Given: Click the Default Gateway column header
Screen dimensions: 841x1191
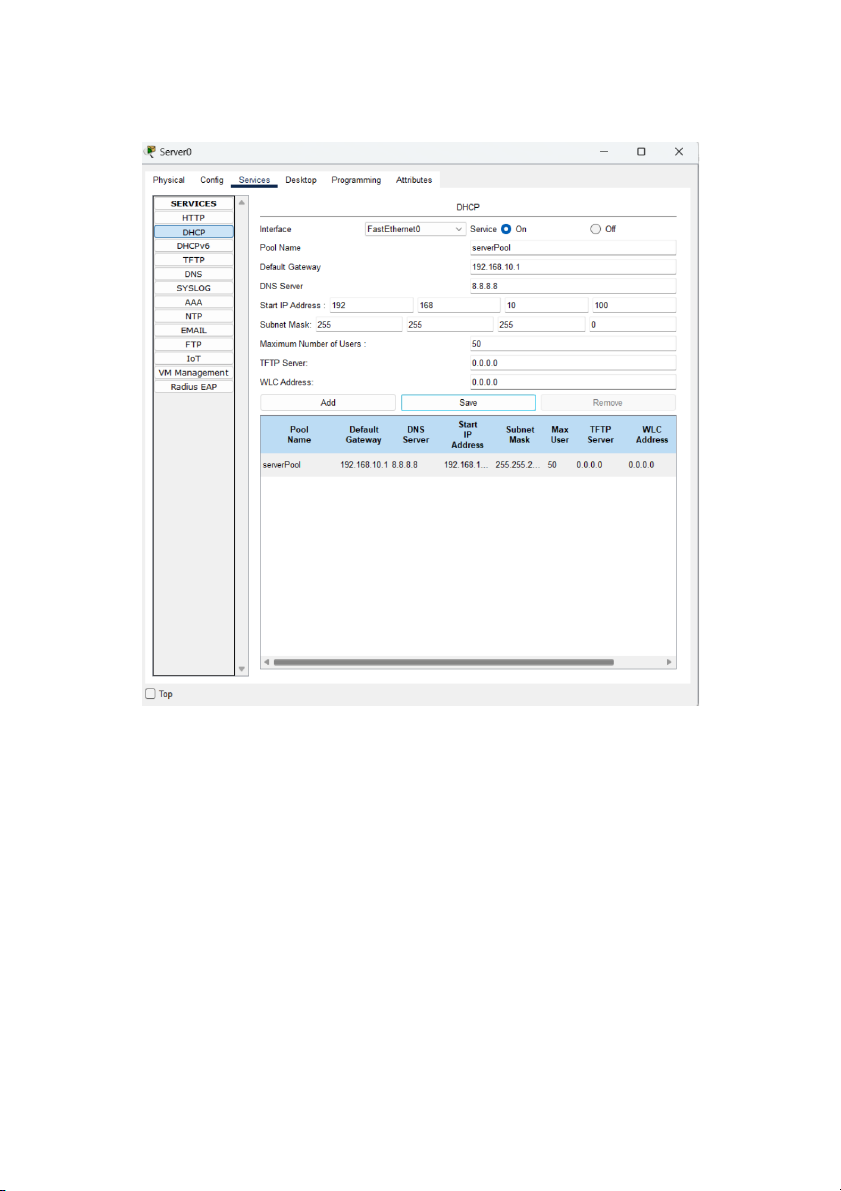Looking at the screenshot, I should coord(363,434).
